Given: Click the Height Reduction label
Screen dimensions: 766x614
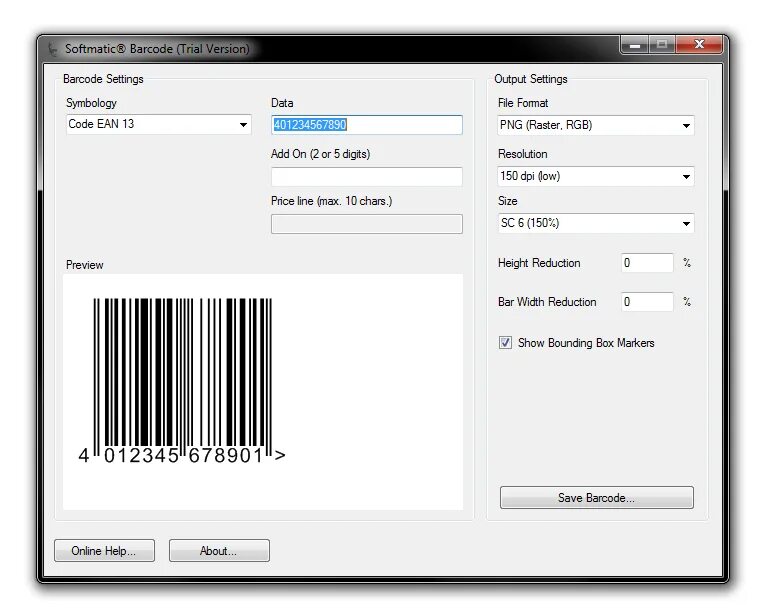Looking at the screenshot, I should point(539,263).
